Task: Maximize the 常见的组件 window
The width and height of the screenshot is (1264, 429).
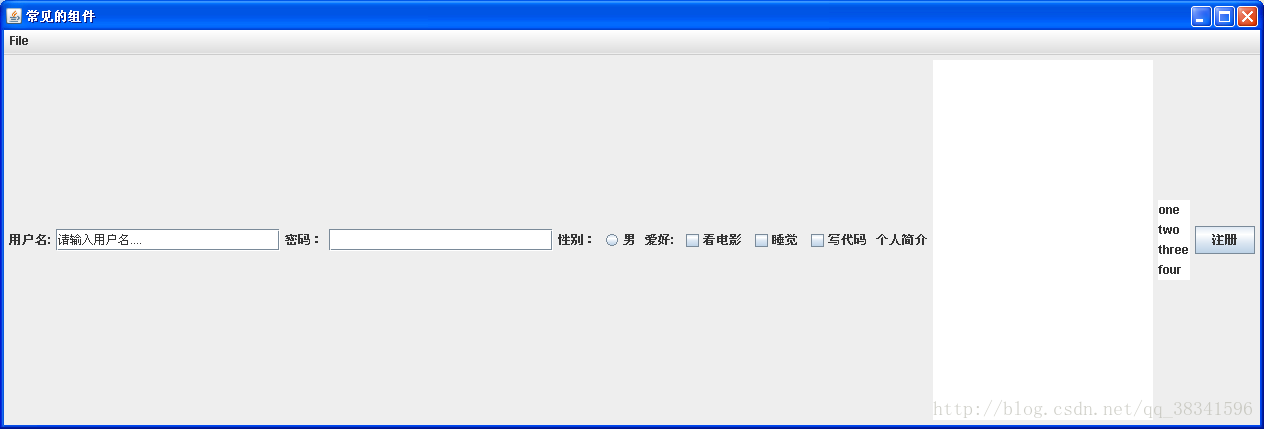Action: pos(1224,16)
